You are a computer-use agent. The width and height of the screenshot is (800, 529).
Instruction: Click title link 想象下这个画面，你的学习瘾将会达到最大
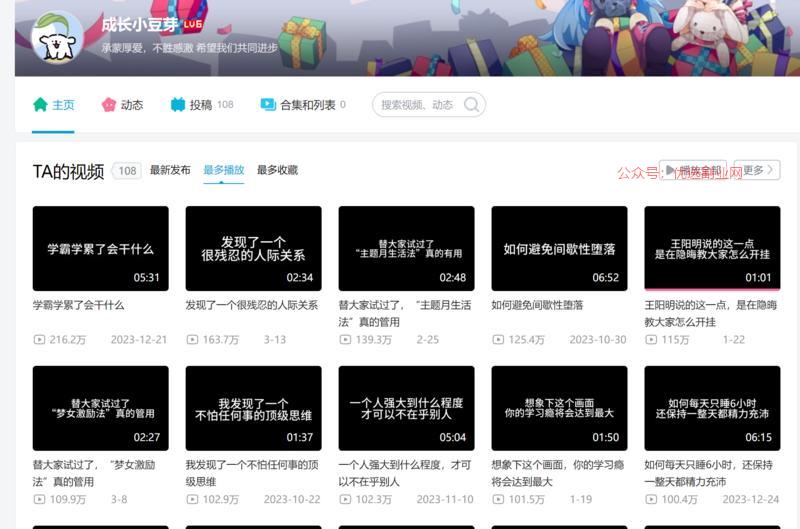tap(558, 473)
